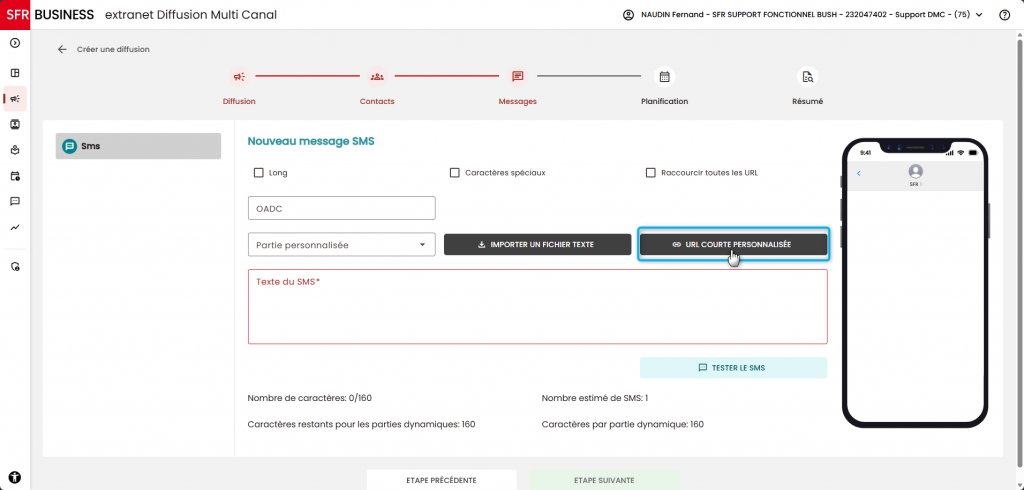Open the accessibility icon at the bottom left
Image resolution: width=1024 pixels, height=490 pixels.
pyautogui.click(x=15, y=477)
